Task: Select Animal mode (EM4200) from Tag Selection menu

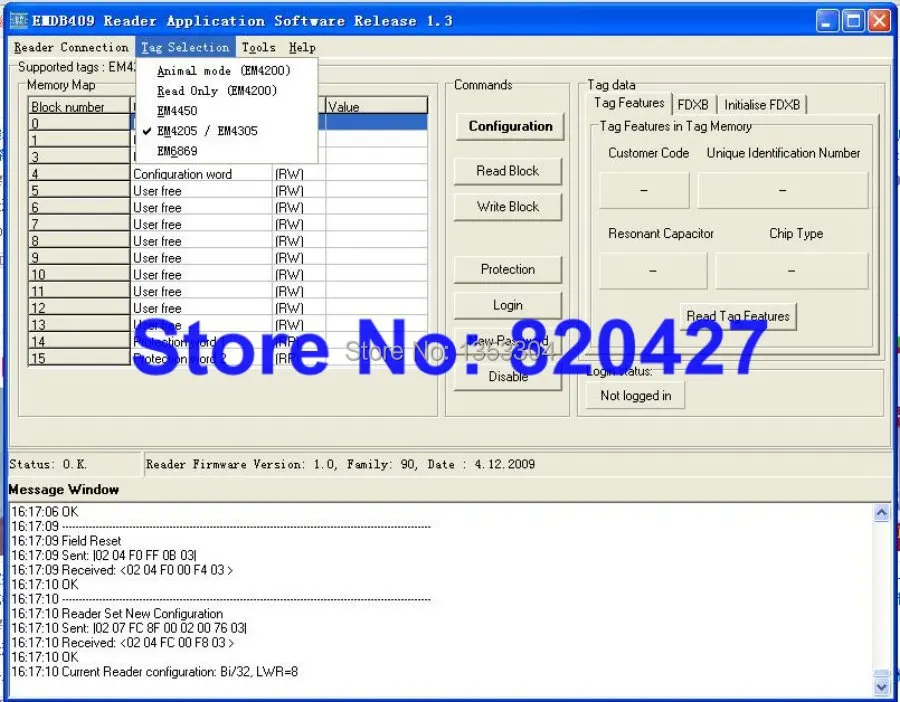Action: (225, 71)
